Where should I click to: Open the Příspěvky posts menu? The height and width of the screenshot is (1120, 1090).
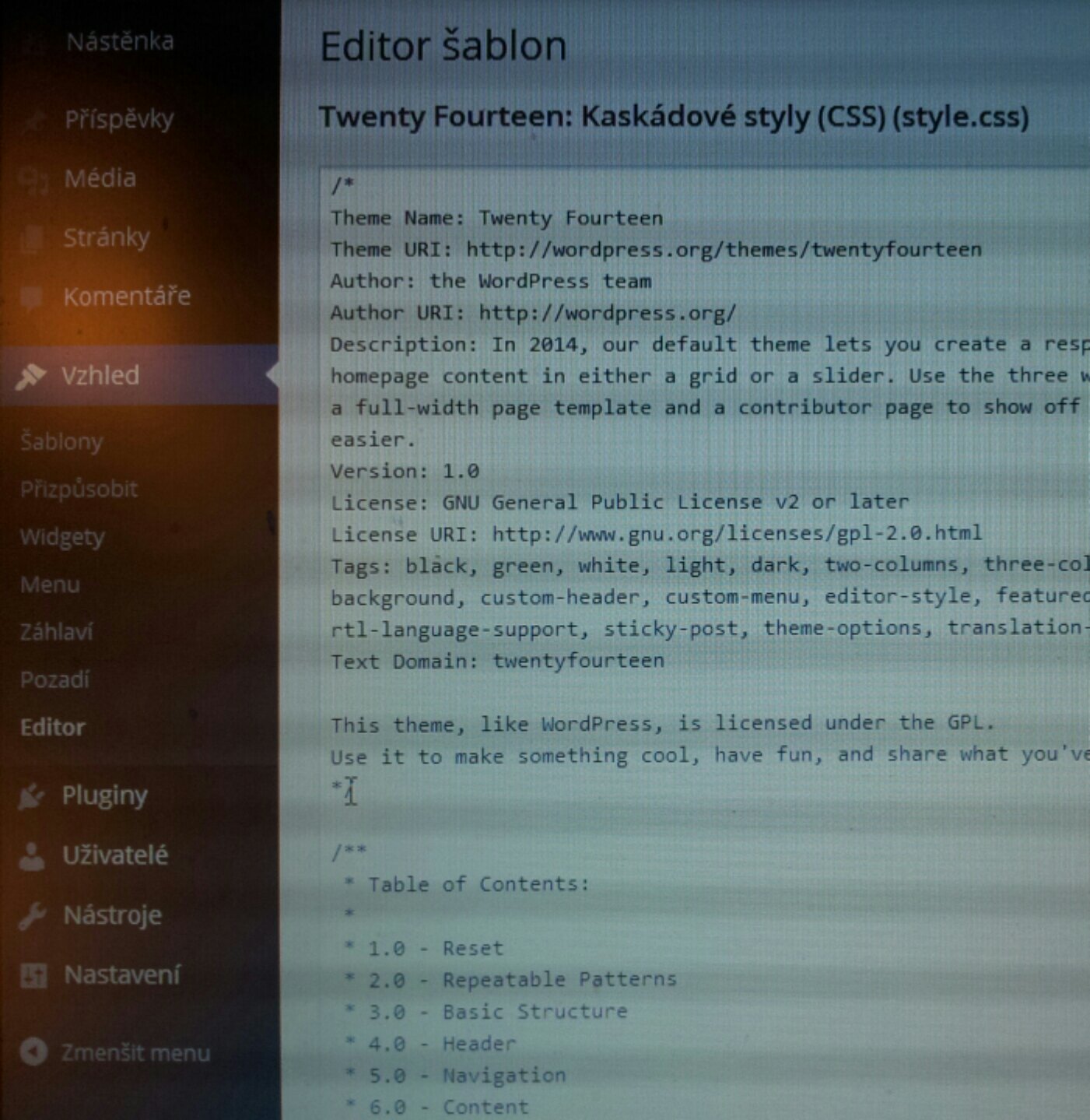point(118,119)
